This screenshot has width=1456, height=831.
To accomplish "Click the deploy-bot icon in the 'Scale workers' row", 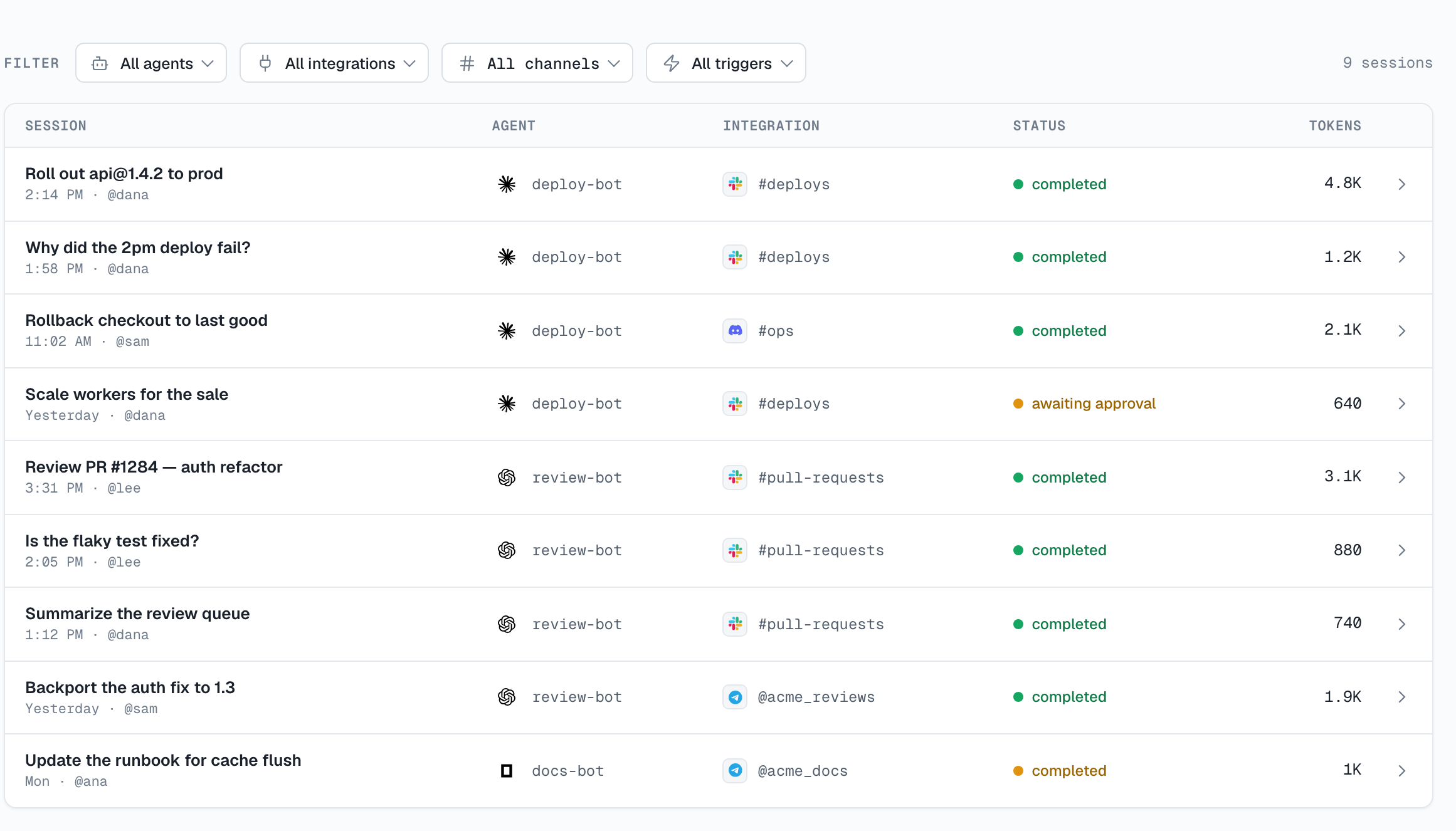I will click(x=507, y=404).
